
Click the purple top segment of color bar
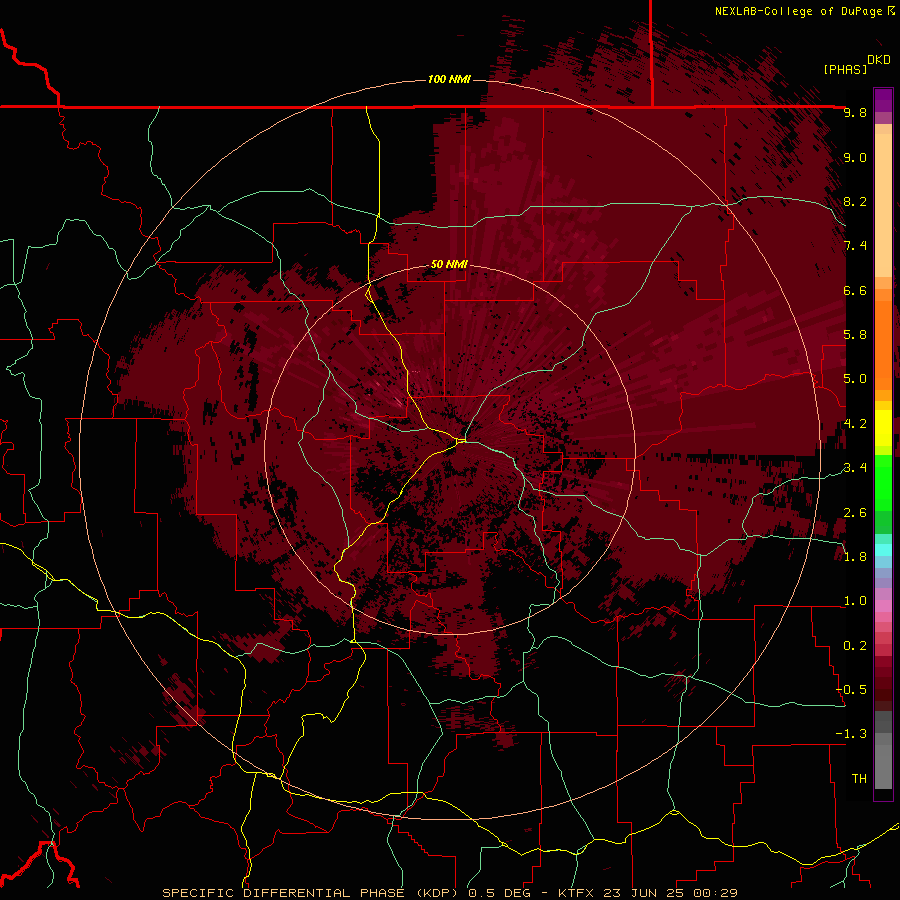point(883,100)
